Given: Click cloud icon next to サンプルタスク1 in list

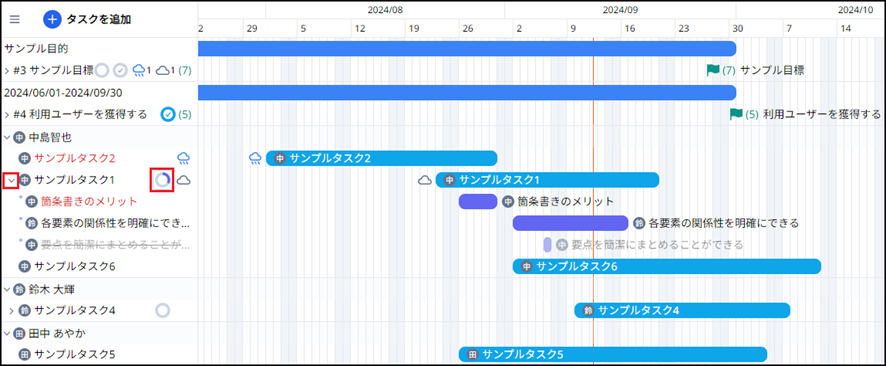Looking at the screenshot, I should tap(184, 180).
